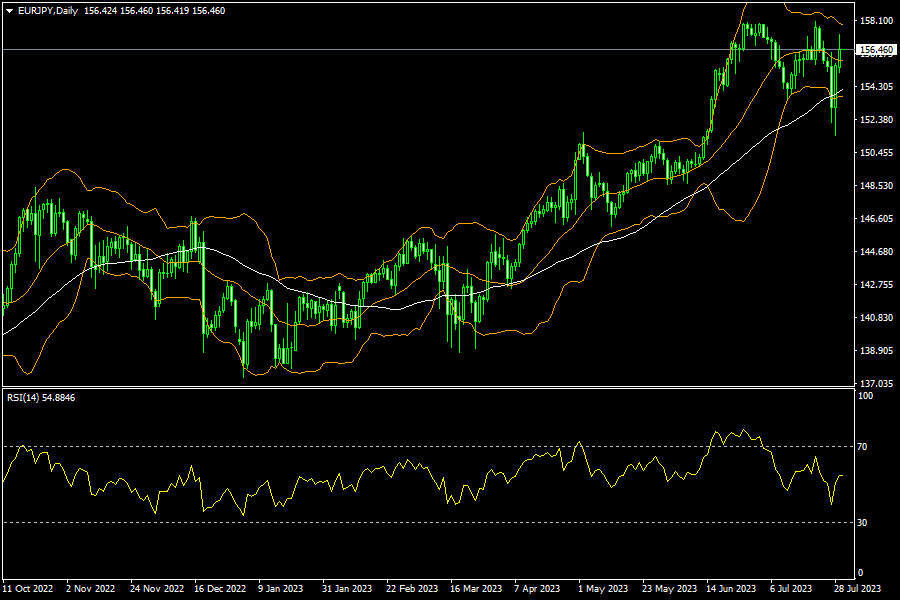This screenshot has height=600, width=900.
Task: Click the 11 Oct 2022 date label
Action: click(x=28, y=589)
